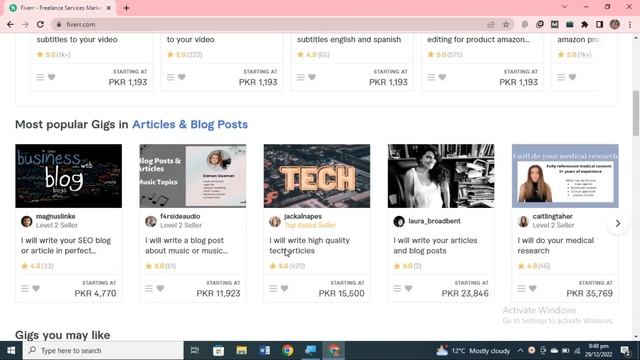This screenshot has width=640, height=360.
Task: Open 'I will write high quality tech articles' gig
Action: [x=309, y=245]
